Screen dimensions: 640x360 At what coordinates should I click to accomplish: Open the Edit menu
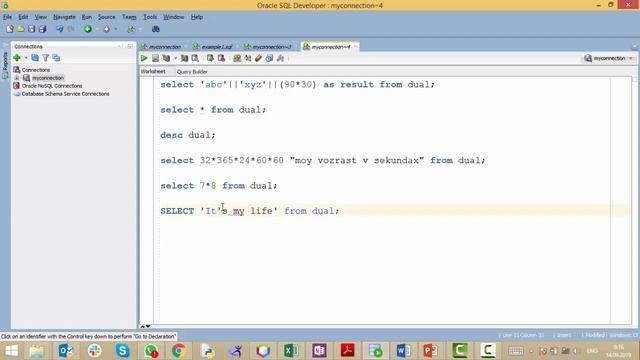point(23,17)
